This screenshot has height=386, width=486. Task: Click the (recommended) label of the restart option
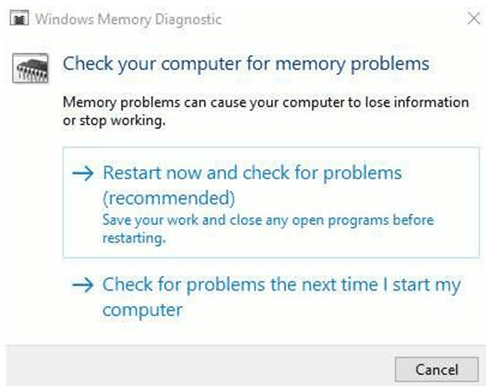point(169,198)
